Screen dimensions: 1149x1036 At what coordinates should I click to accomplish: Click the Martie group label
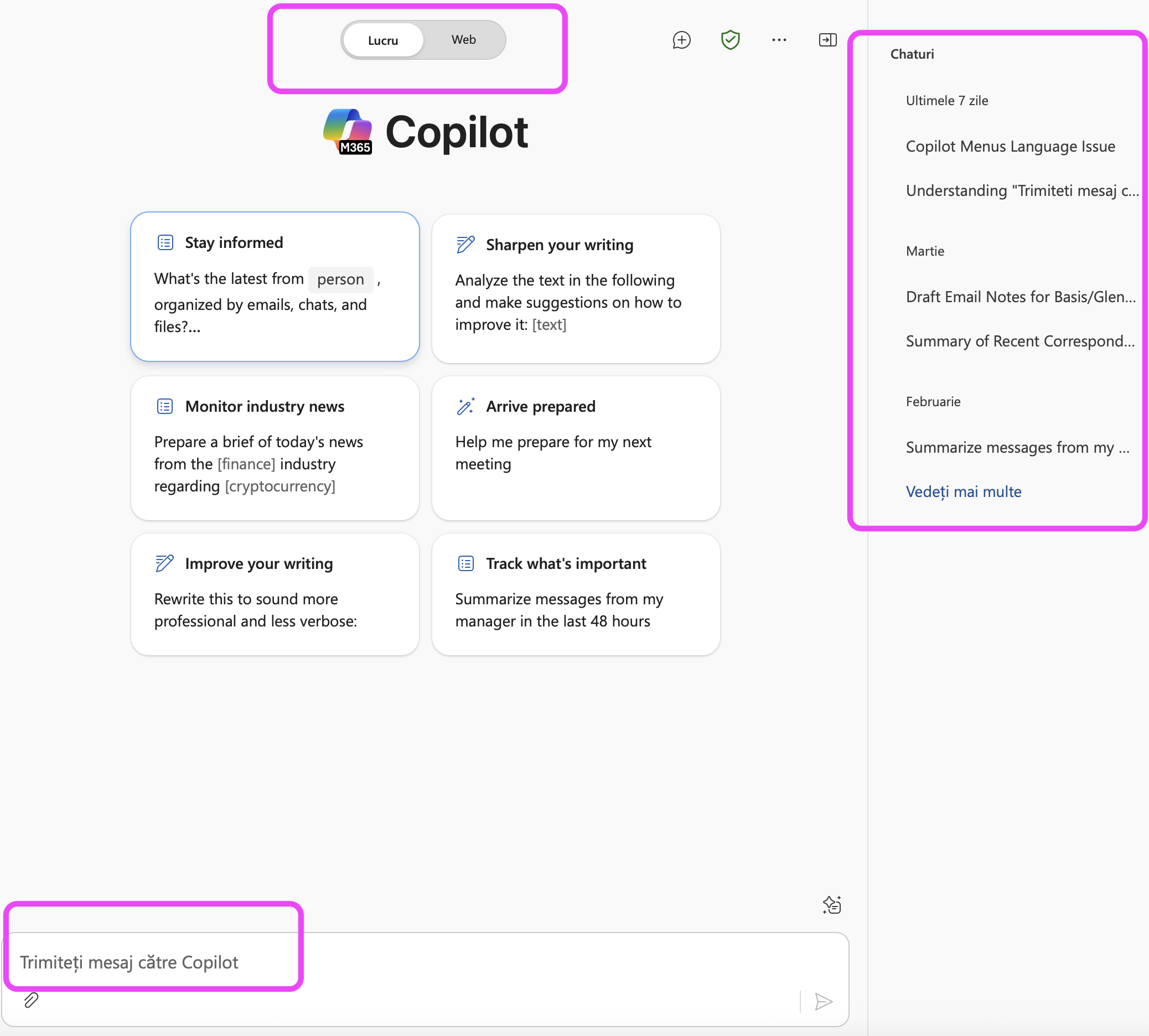pyautogui.click(x=925, y=251)
